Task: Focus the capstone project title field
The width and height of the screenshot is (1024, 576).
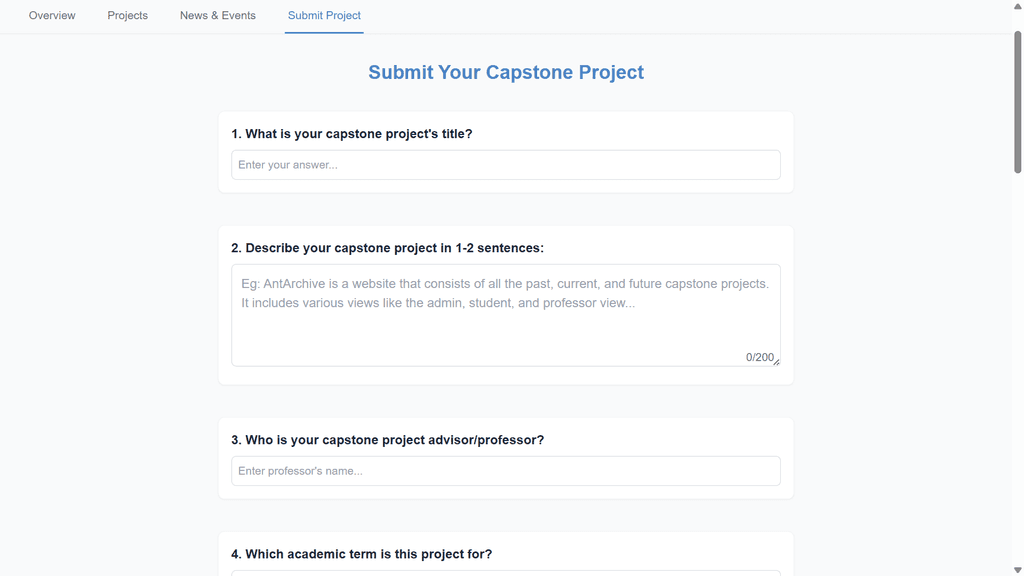Action: 505,165
